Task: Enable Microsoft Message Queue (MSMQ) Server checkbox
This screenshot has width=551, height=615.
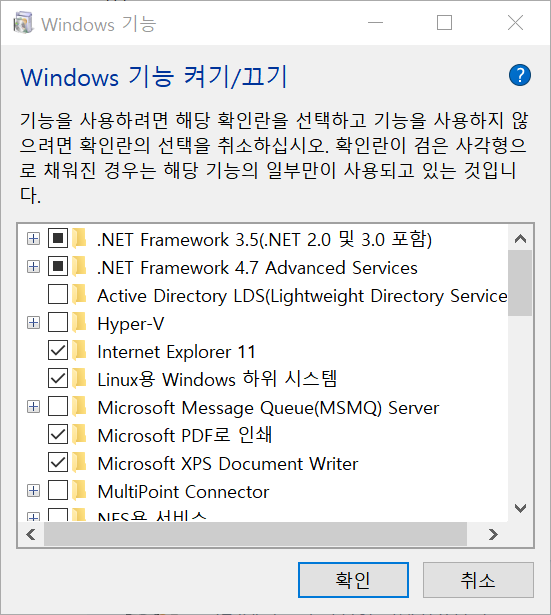Action: [58, 407]
